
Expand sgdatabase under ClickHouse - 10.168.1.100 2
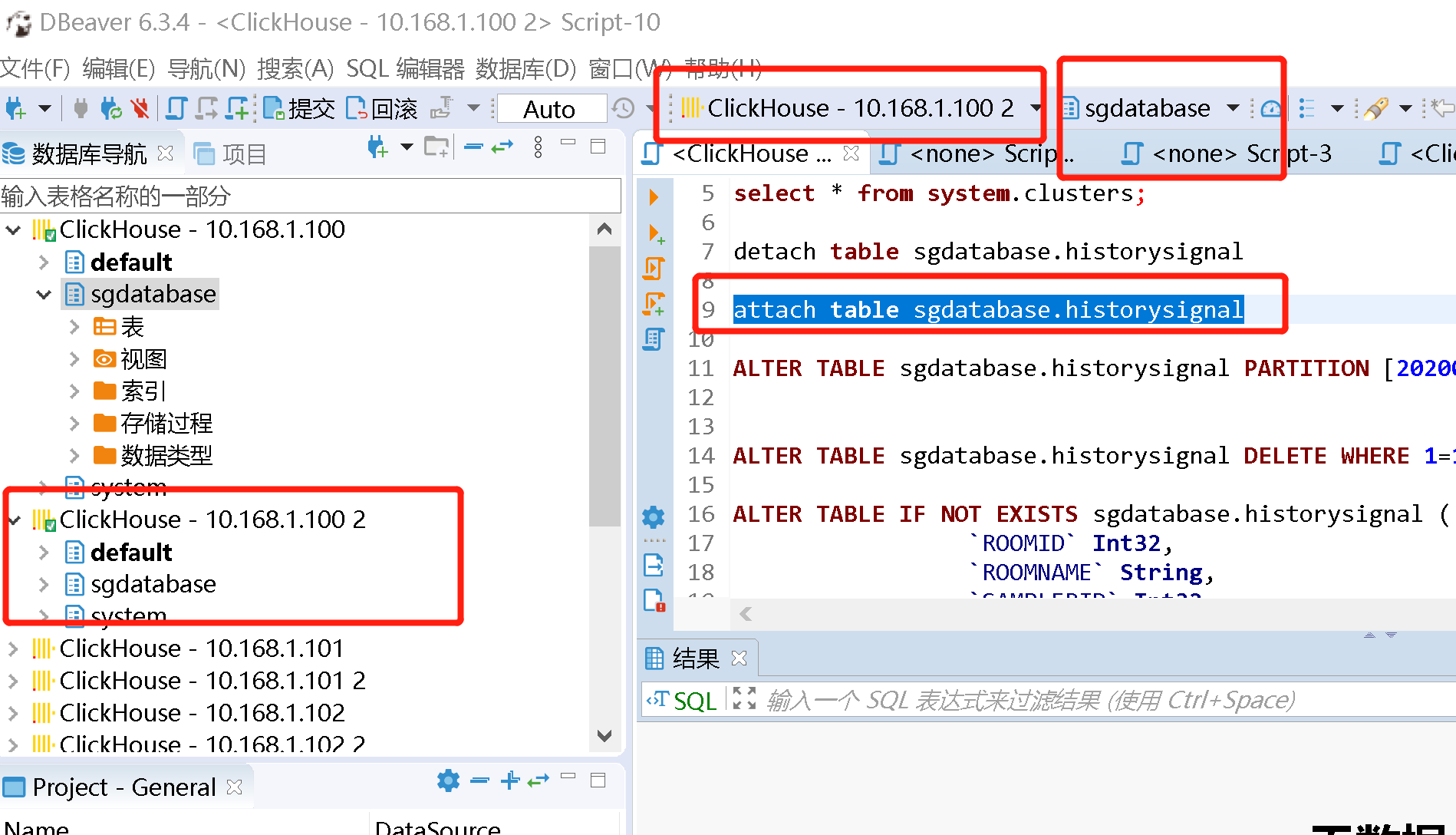44,585
